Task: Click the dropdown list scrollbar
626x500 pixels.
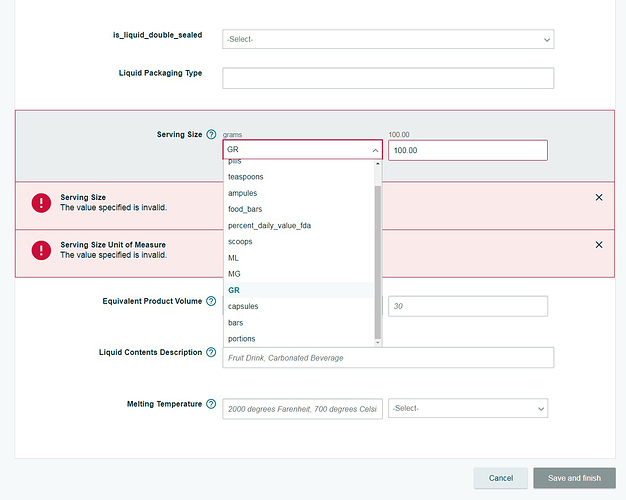Action: click(377, 260)
